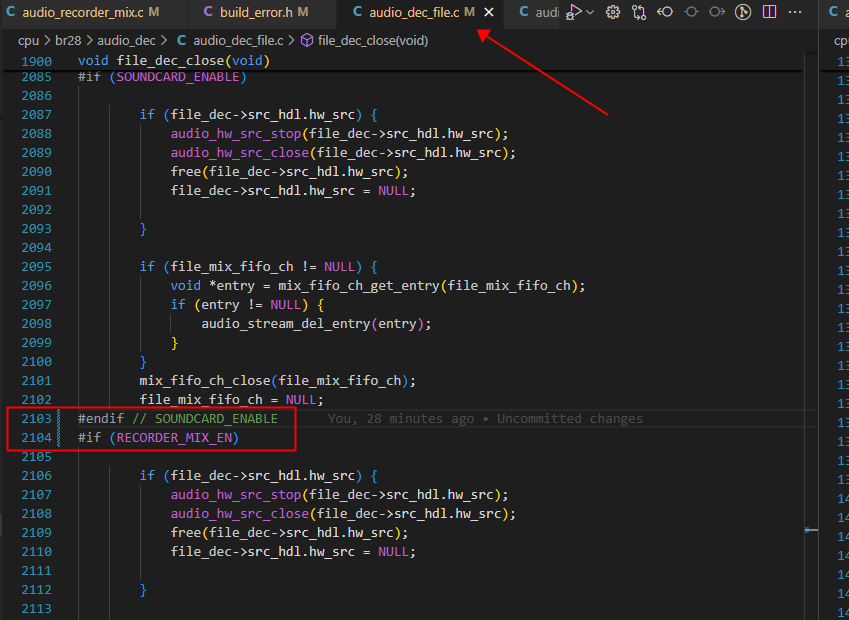Click 'SOUNDCARD_ENABLE' macro on line 2085
This screenshot has height=620, width=849.
coord(178,77)
